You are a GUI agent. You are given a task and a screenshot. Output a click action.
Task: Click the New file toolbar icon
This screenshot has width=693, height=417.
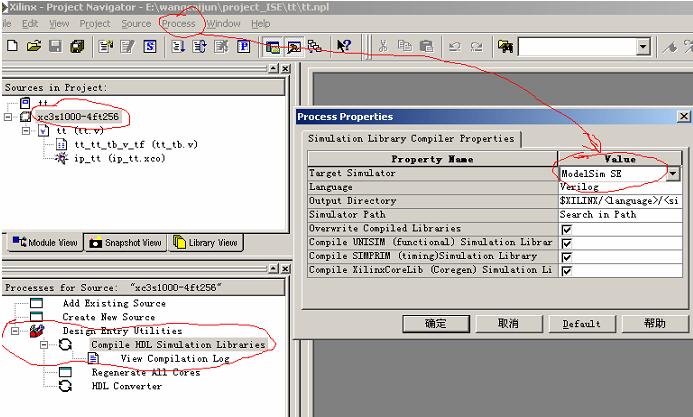(12, 45)
